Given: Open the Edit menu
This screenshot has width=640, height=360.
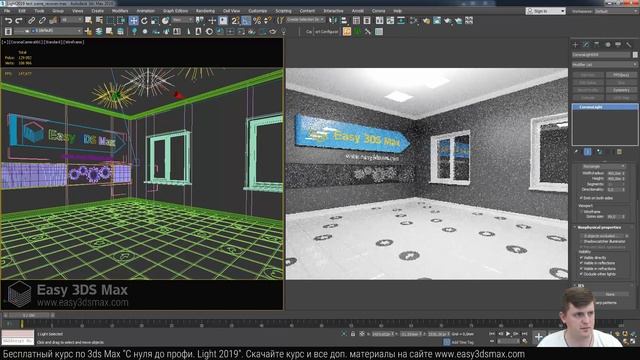Looking at the screenshot, I should click(22, 11).
